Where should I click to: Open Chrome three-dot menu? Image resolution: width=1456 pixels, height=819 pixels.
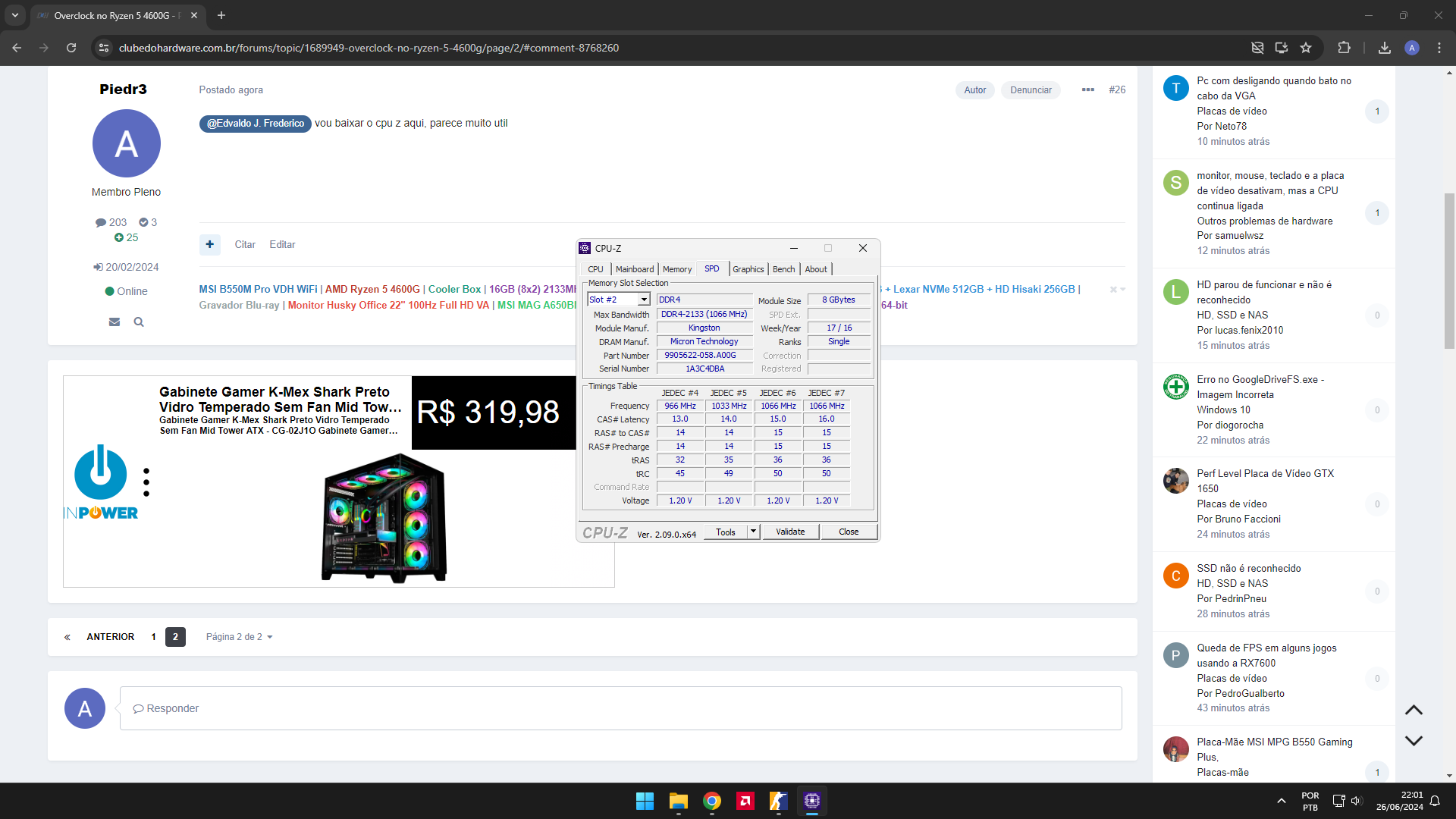click(1439, 48)
